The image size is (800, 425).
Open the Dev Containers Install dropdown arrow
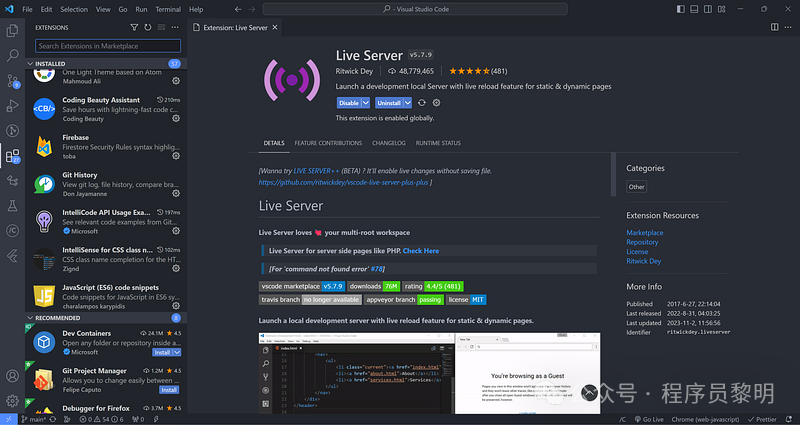click(177, 353)
